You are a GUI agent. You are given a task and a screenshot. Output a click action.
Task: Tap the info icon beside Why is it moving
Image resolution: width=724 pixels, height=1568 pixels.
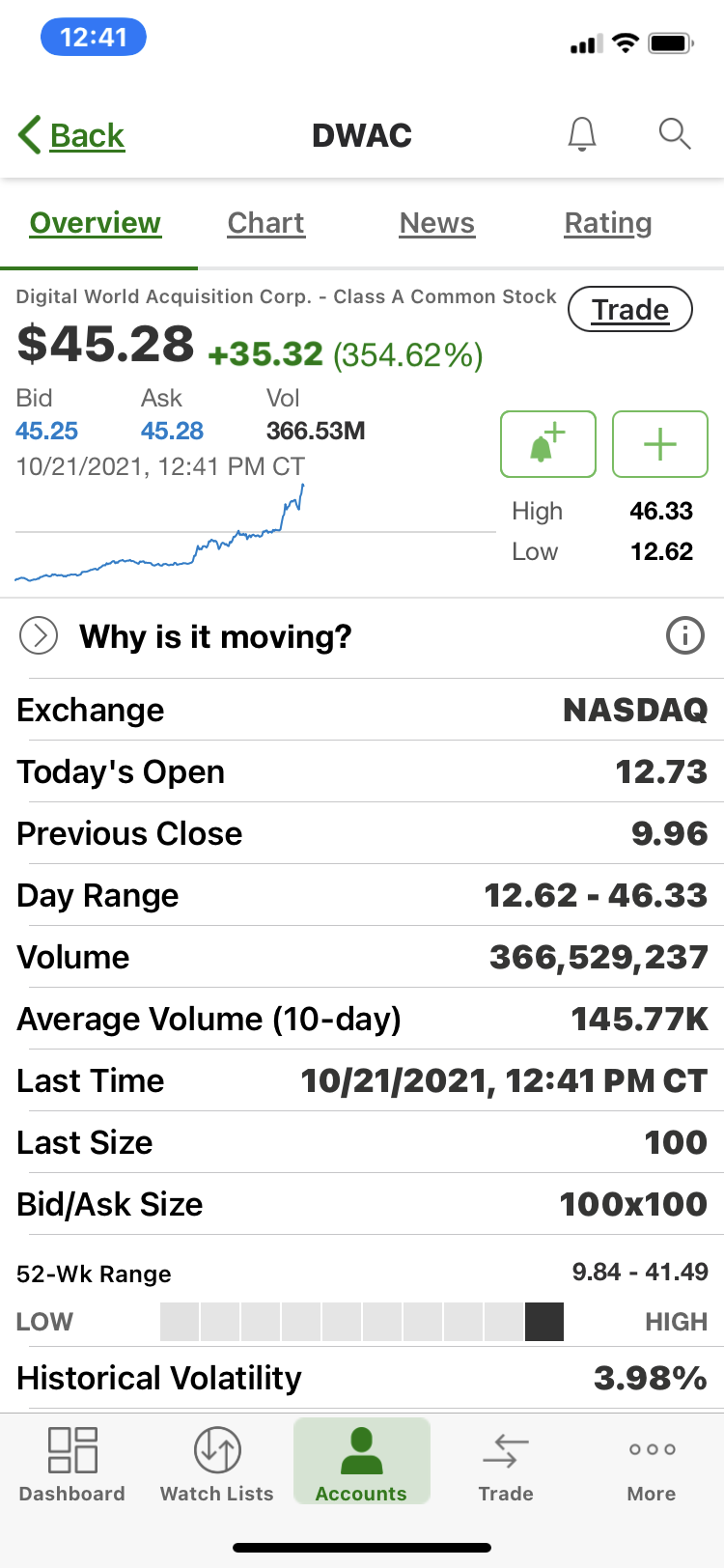coord(685,636)
